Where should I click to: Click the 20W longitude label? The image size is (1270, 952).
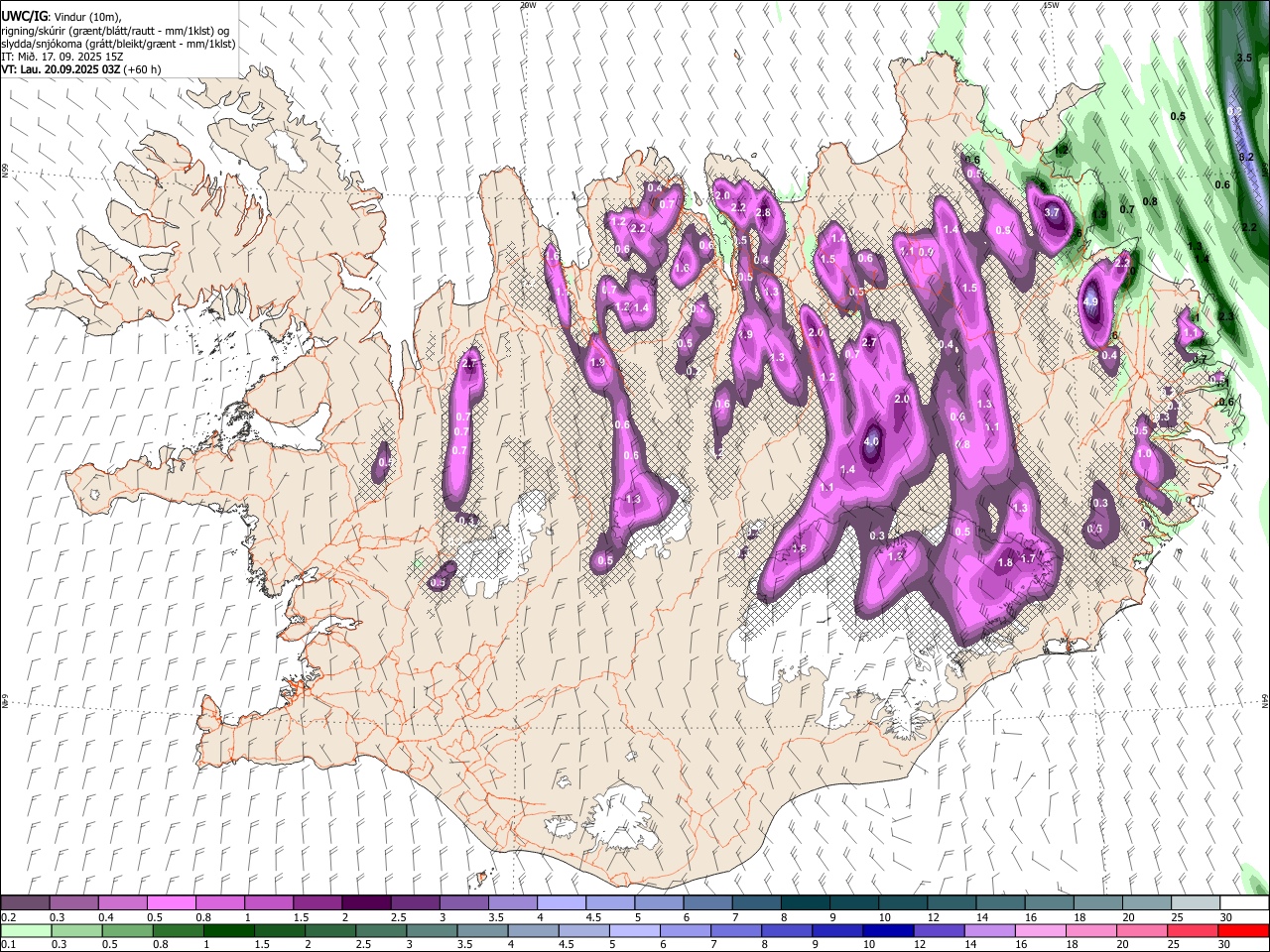(x=528, y=4)
